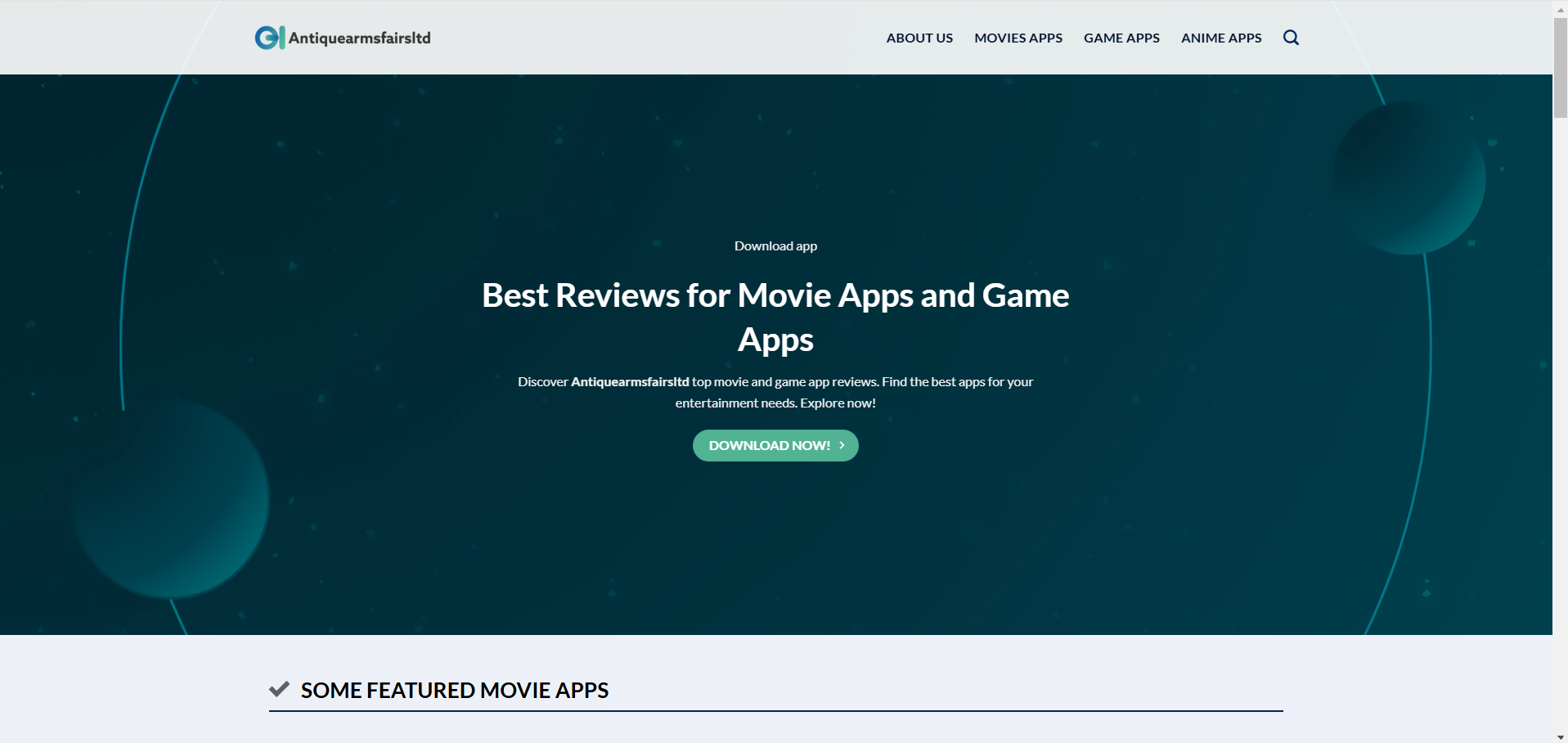Click the page scrollbar thumb
Viewport: 1568px width, 743px height.
(1561, 69)
